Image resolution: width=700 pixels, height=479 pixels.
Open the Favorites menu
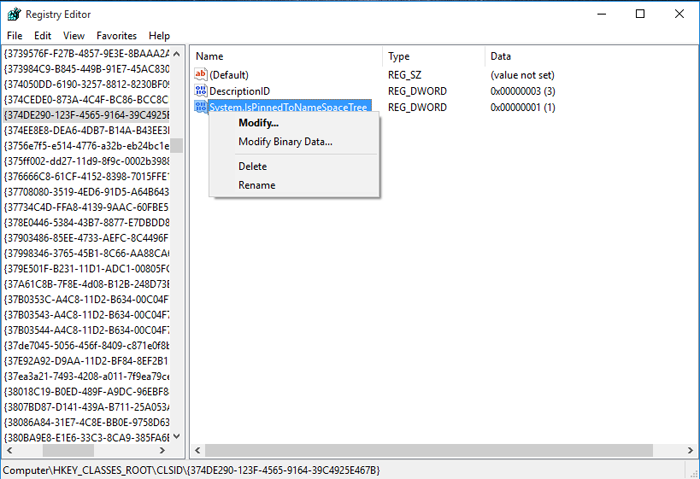117,36
